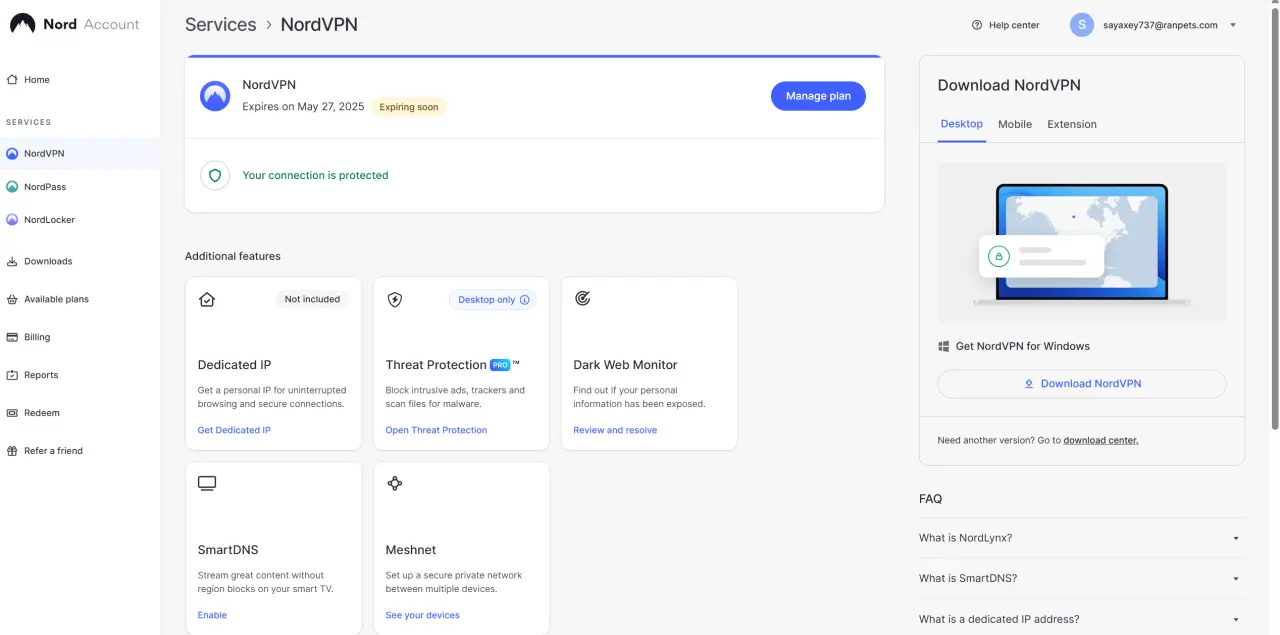
Task: Click Services in the breadcrumb
Action: 220,24
